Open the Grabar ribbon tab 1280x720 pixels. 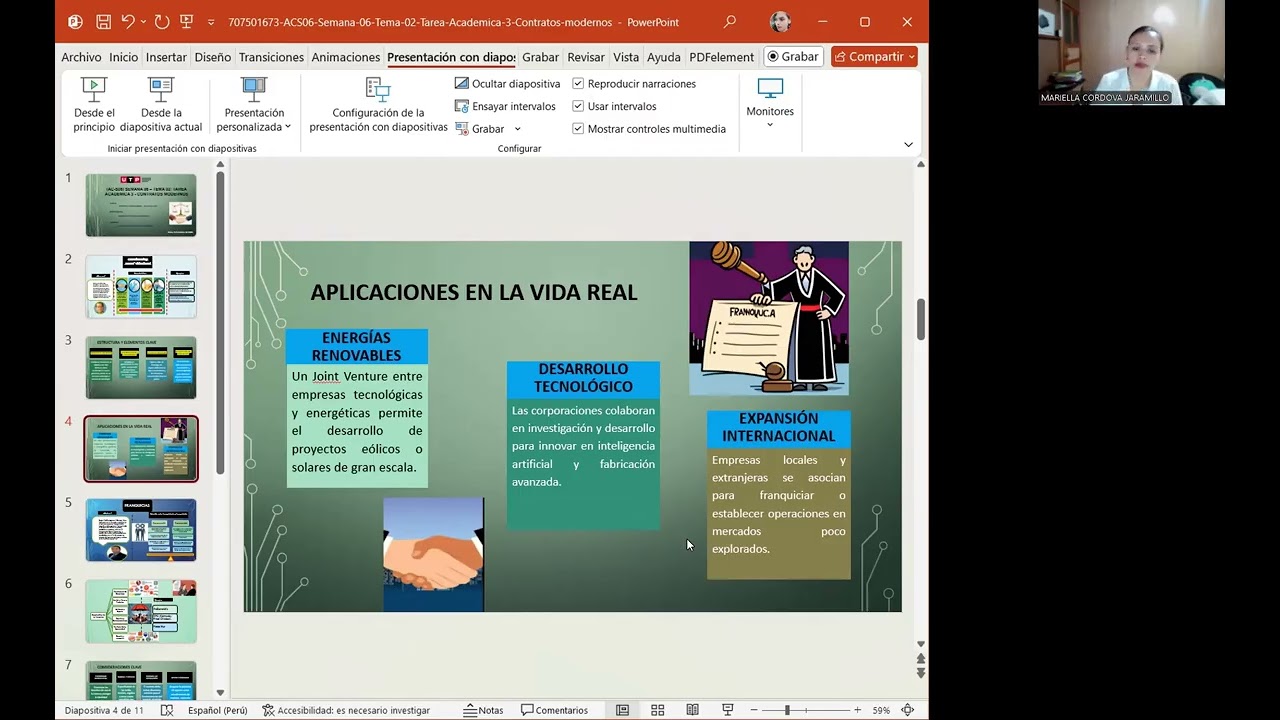point(540,57)
